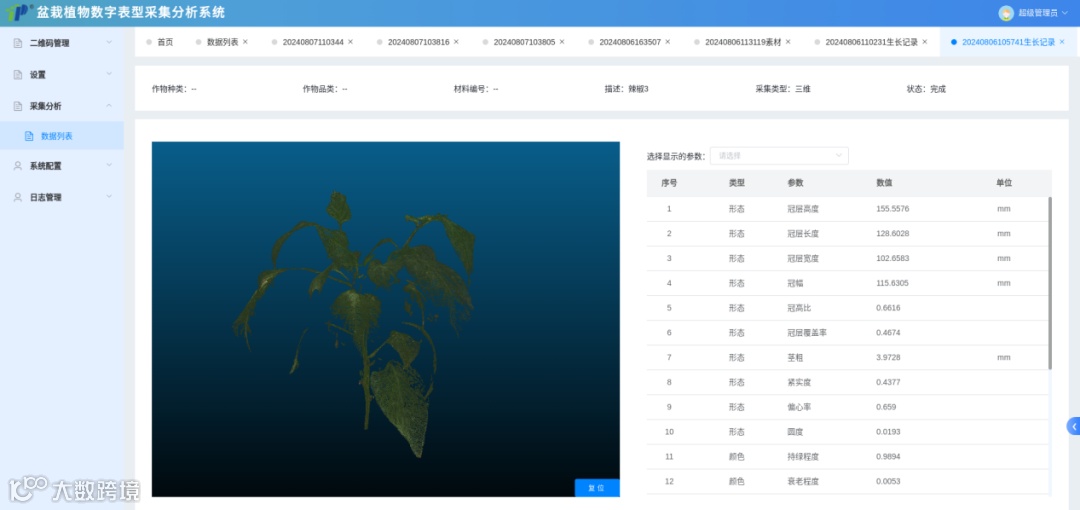The width and height of the screenshot is (1080, 510).
Task: Click the 冠层高度 parameter cell
Action: click(x=803, y=209)
